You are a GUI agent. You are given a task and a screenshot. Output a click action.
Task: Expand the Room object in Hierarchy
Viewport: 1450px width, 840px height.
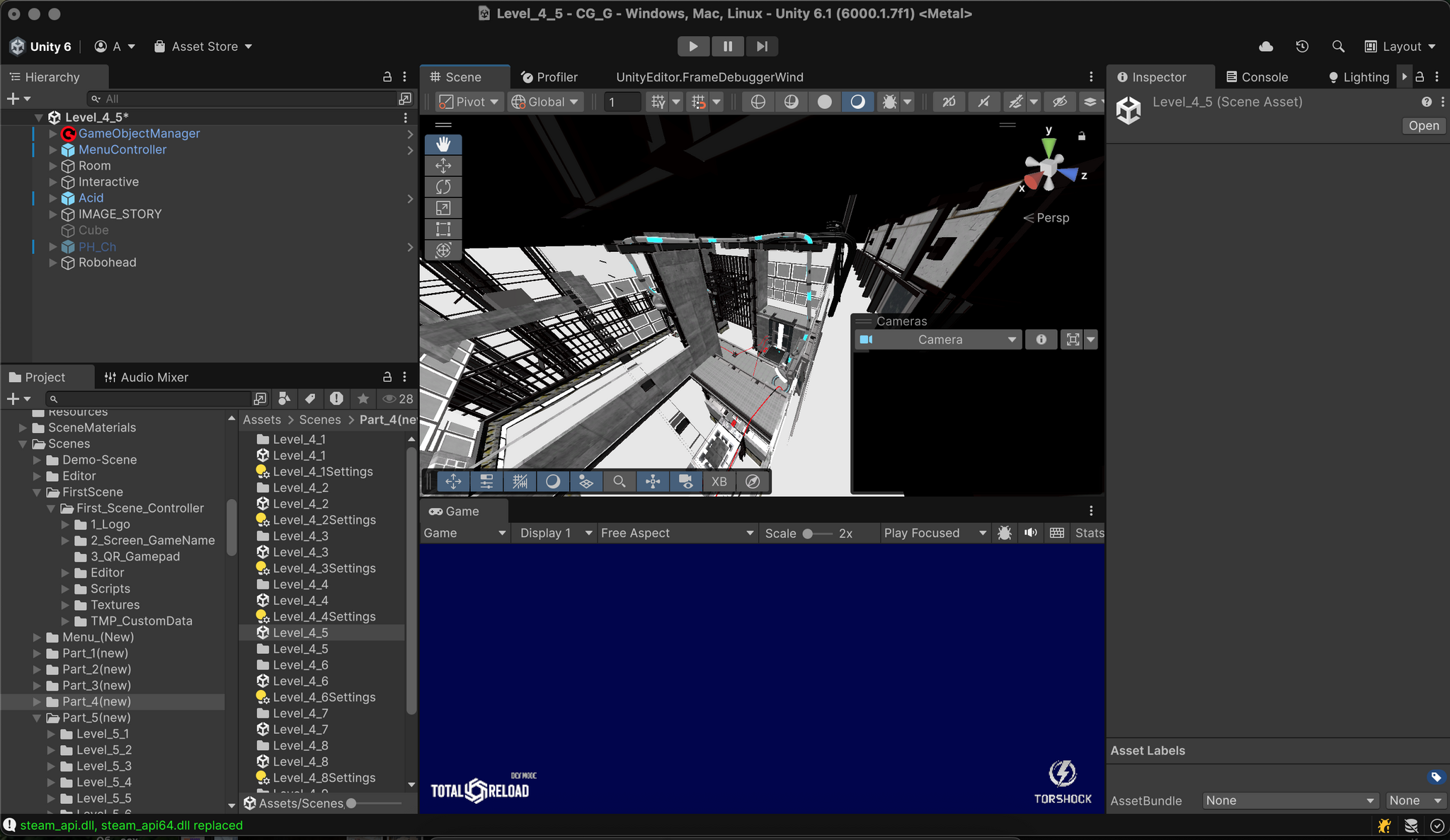(x=53, y=166)
